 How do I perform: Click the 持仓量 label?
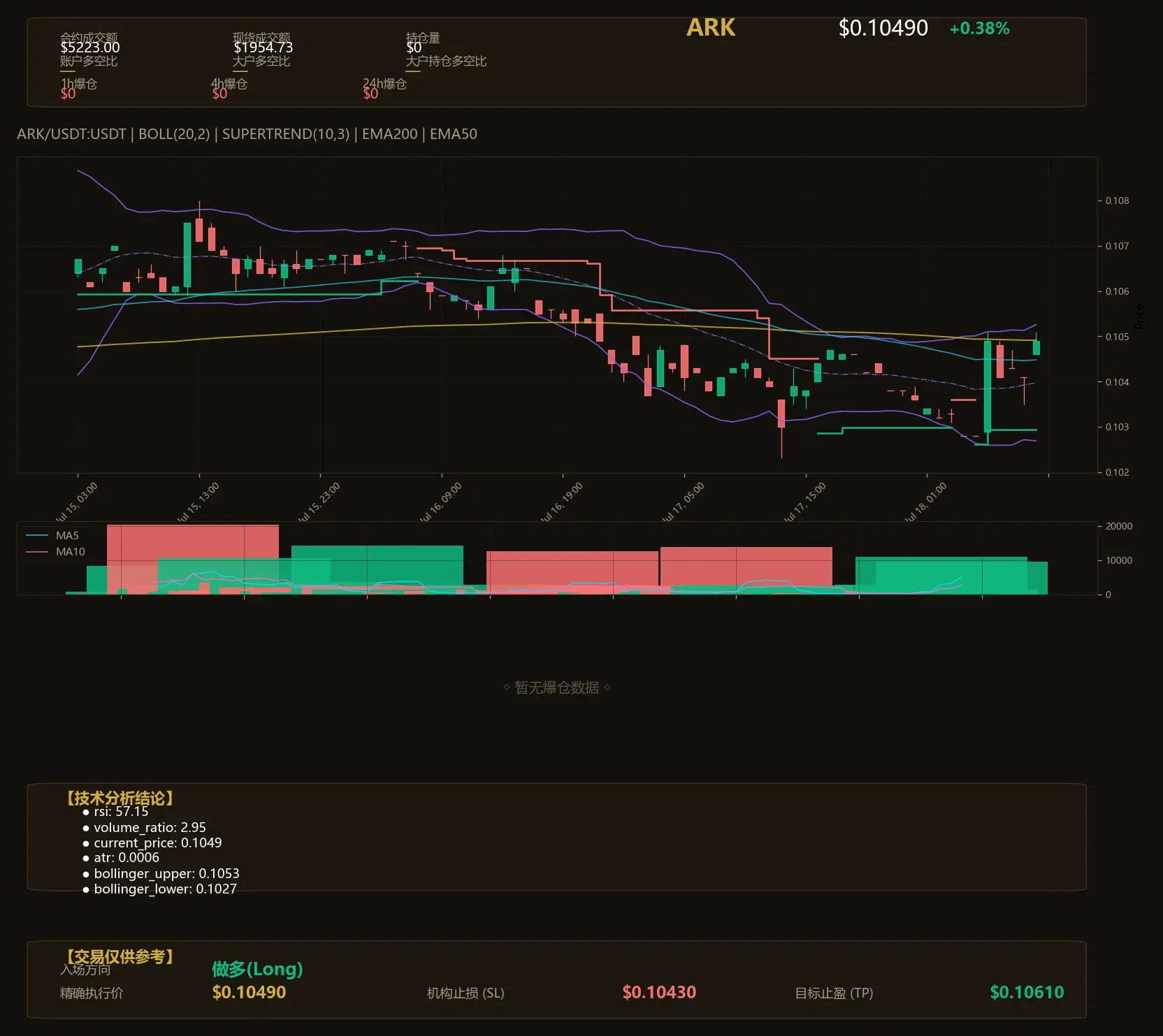tap(423, 37)
